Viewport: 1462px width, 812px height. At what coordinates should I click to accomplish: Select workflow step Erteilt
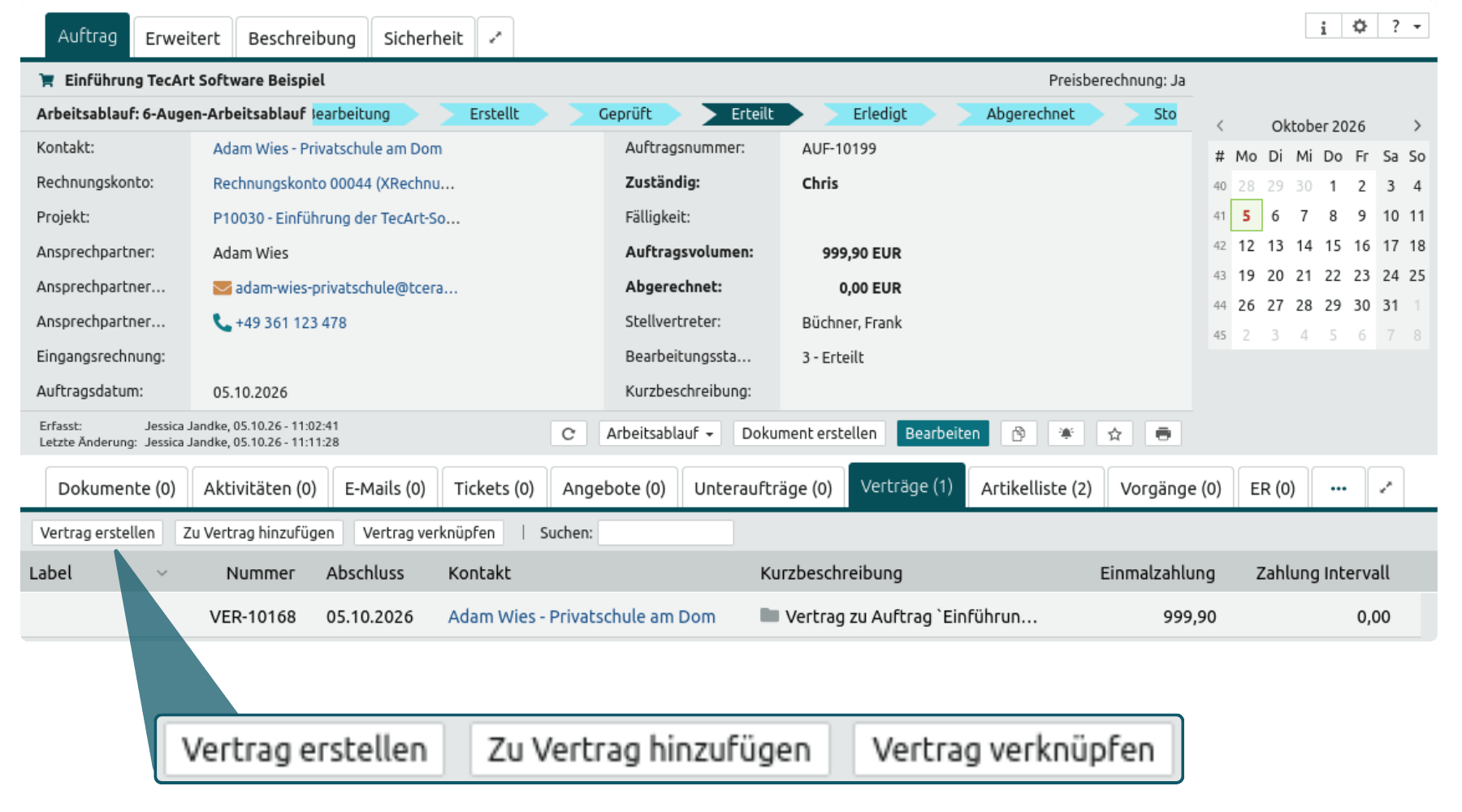click(x=752, y=114)
